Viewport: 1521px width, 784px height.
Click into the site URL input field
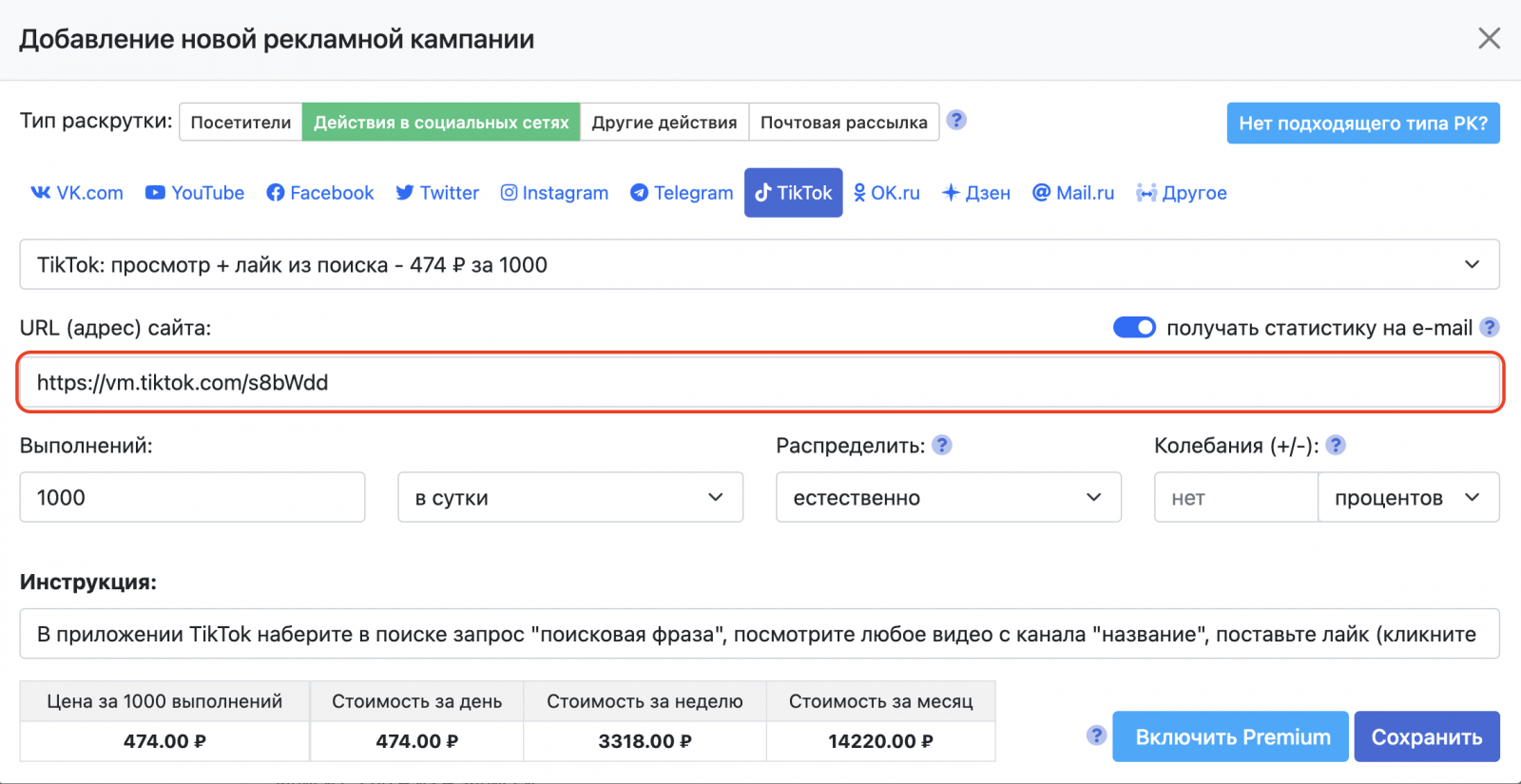pos(759,383)
